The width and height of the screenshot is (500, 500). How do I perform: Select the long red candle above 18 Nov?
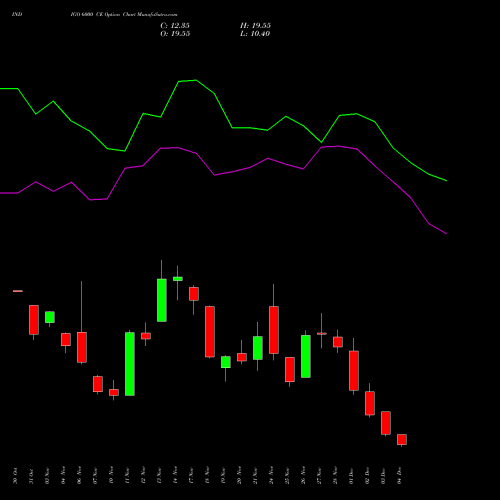pyautogui.click(x=210, y=332)
